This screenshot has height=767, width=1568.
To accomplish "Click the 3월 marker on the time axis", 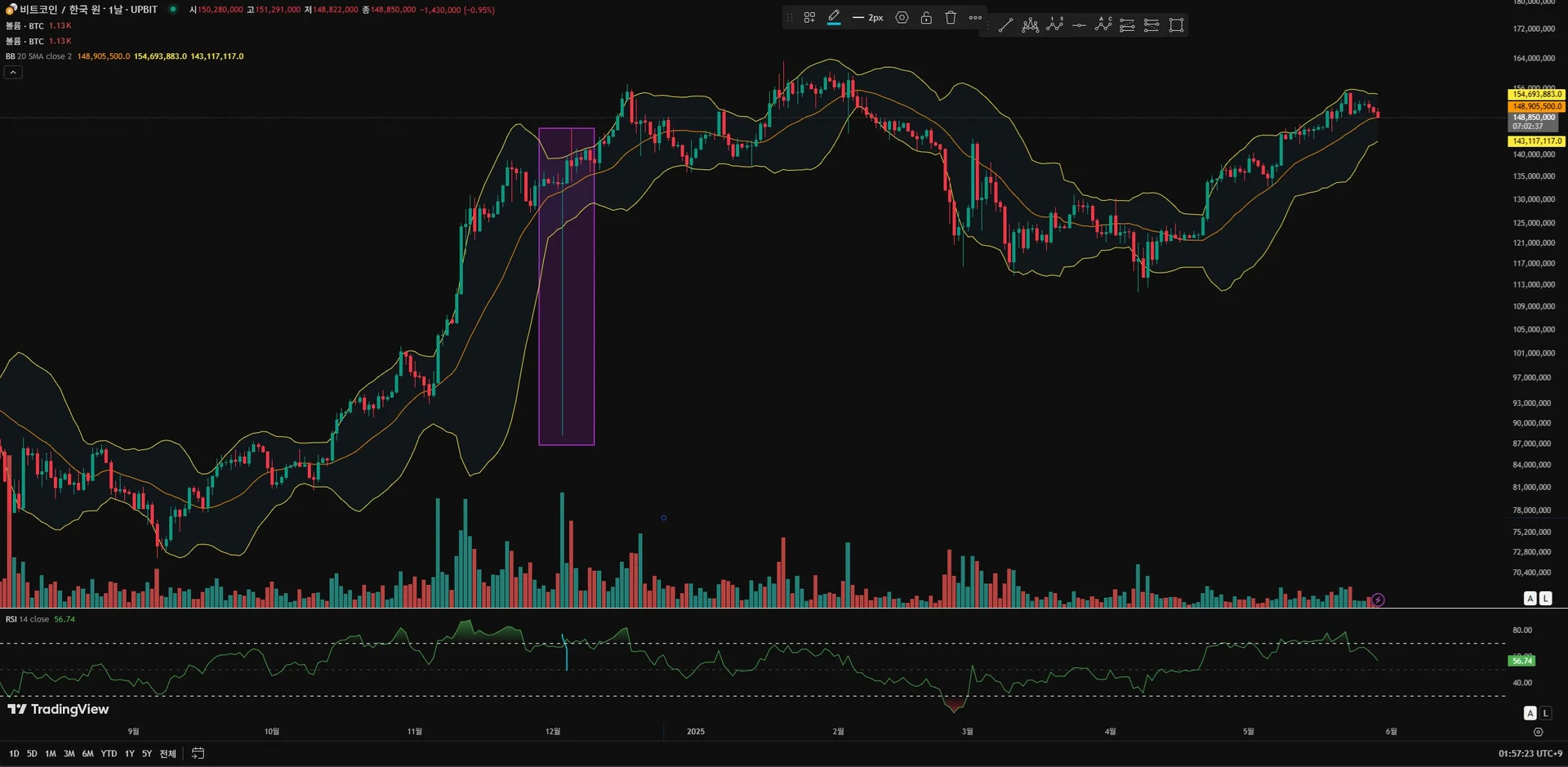I will pos(968,732).
